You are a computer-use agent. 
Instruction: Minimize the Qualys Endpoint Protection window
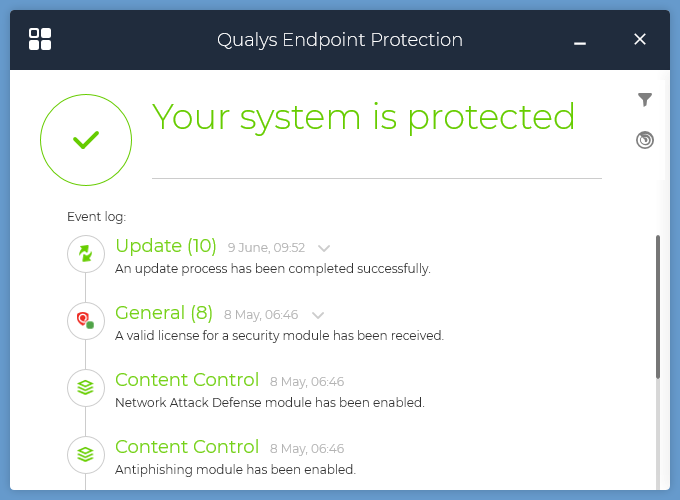click(580, 43)
